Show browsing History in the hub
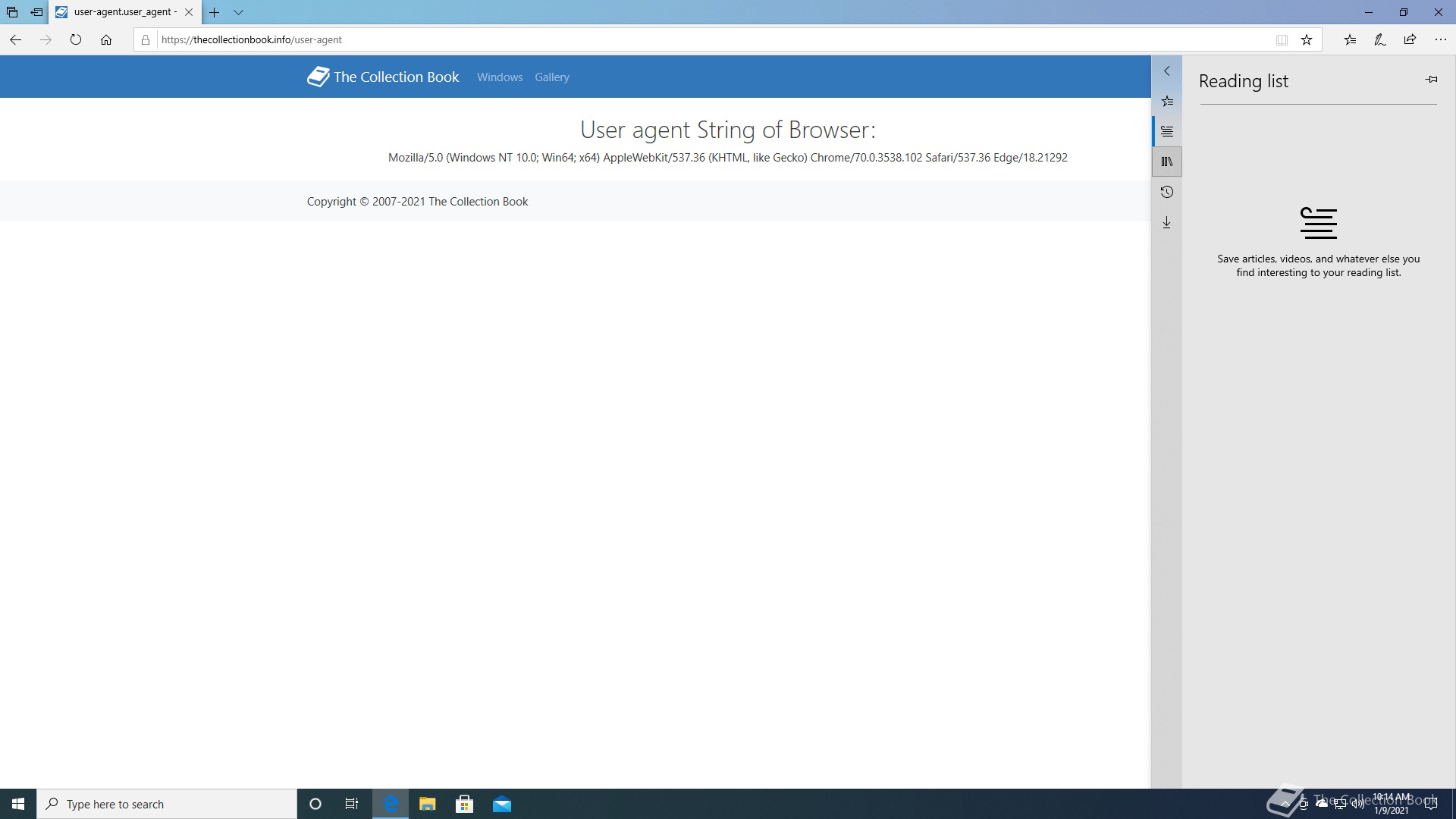The height and width of the screenshot is (819, 1456). pyautogui.click(x=1167, y=192)
